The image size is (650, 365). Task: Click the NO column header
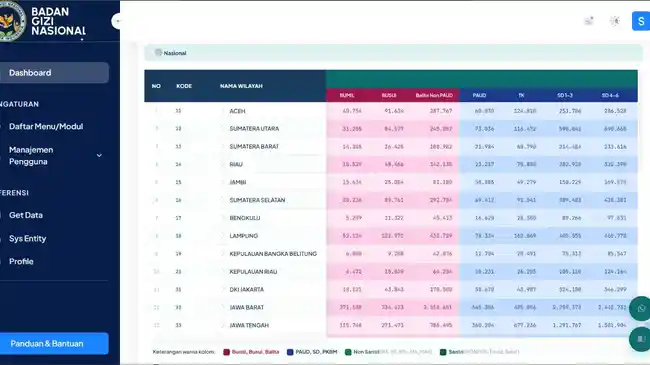pos(156,86)
